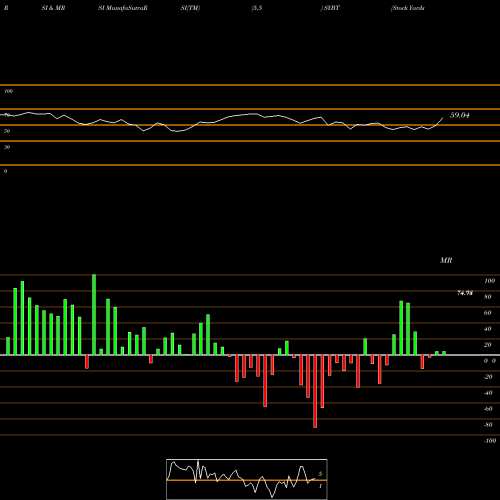Click the 'Stock Yards' header text
The height and width of the screenshot is (500, 500).
[408, 8]
